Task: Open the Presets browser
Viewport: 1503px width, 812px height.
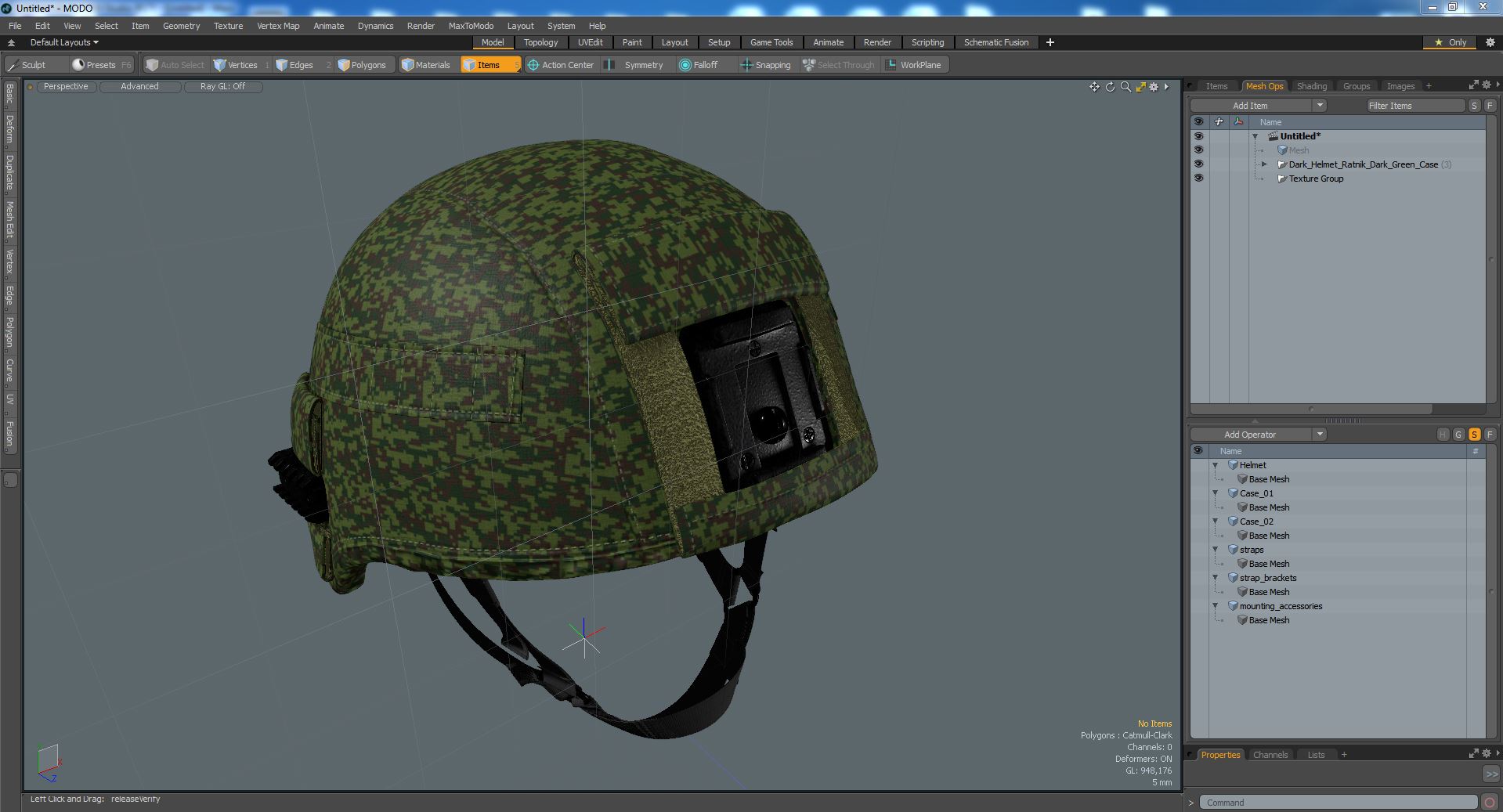Action: tap(101, 65)
